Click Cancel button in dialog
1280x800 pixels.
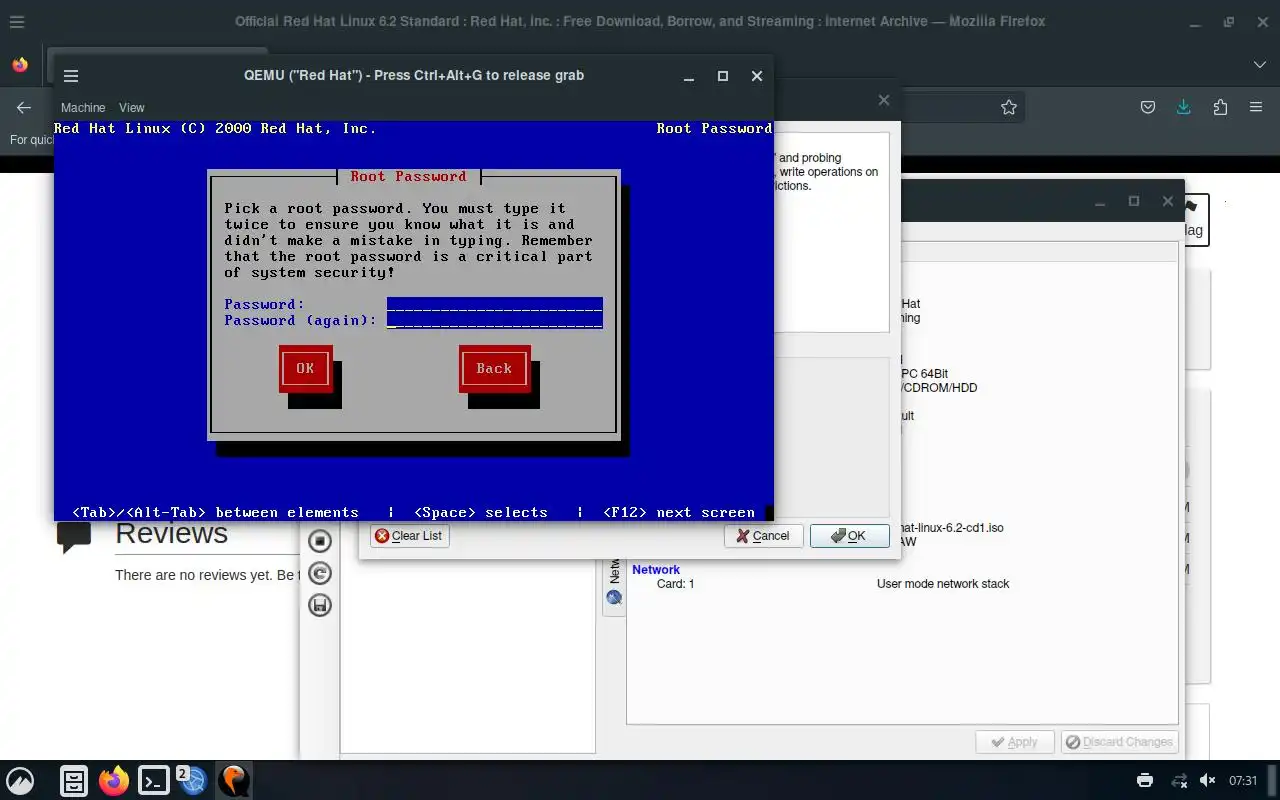point(763,536)
